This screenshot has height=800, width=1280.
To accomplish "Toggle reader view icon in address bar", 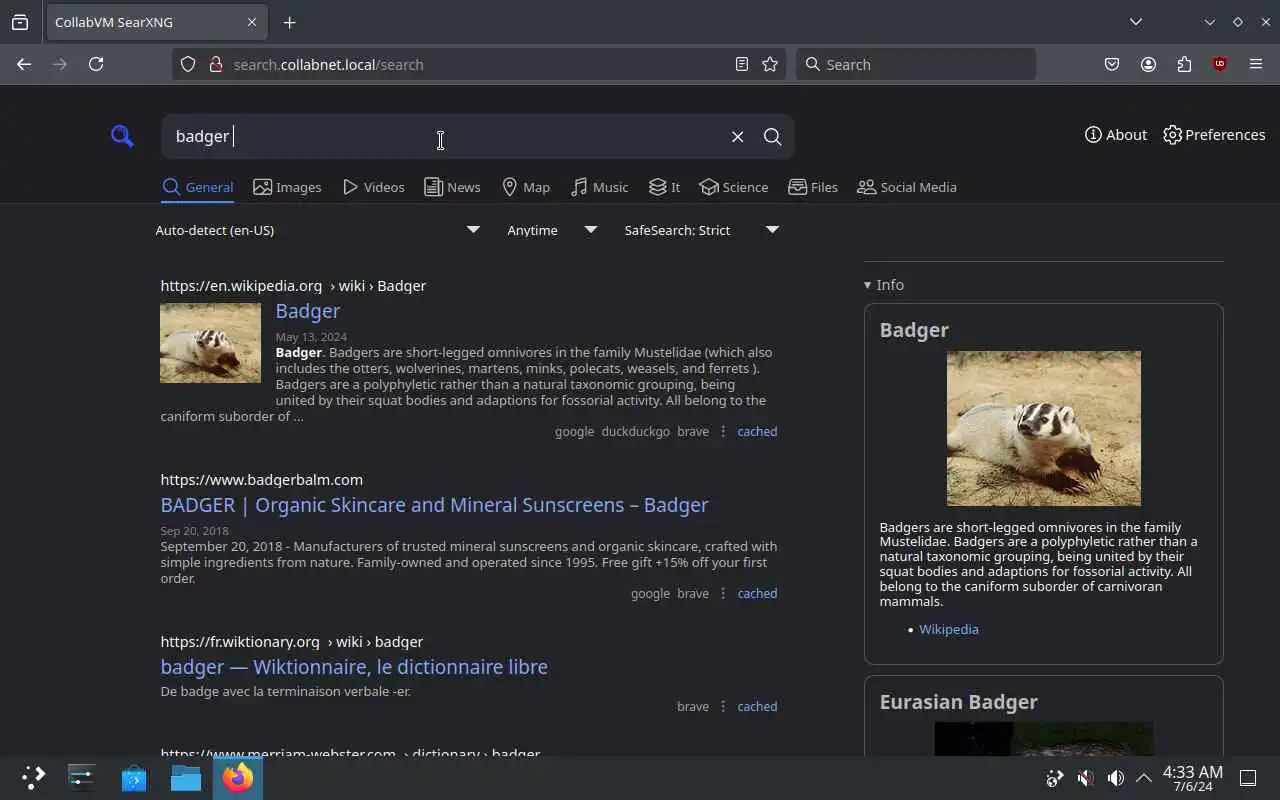I will point(742,64).
